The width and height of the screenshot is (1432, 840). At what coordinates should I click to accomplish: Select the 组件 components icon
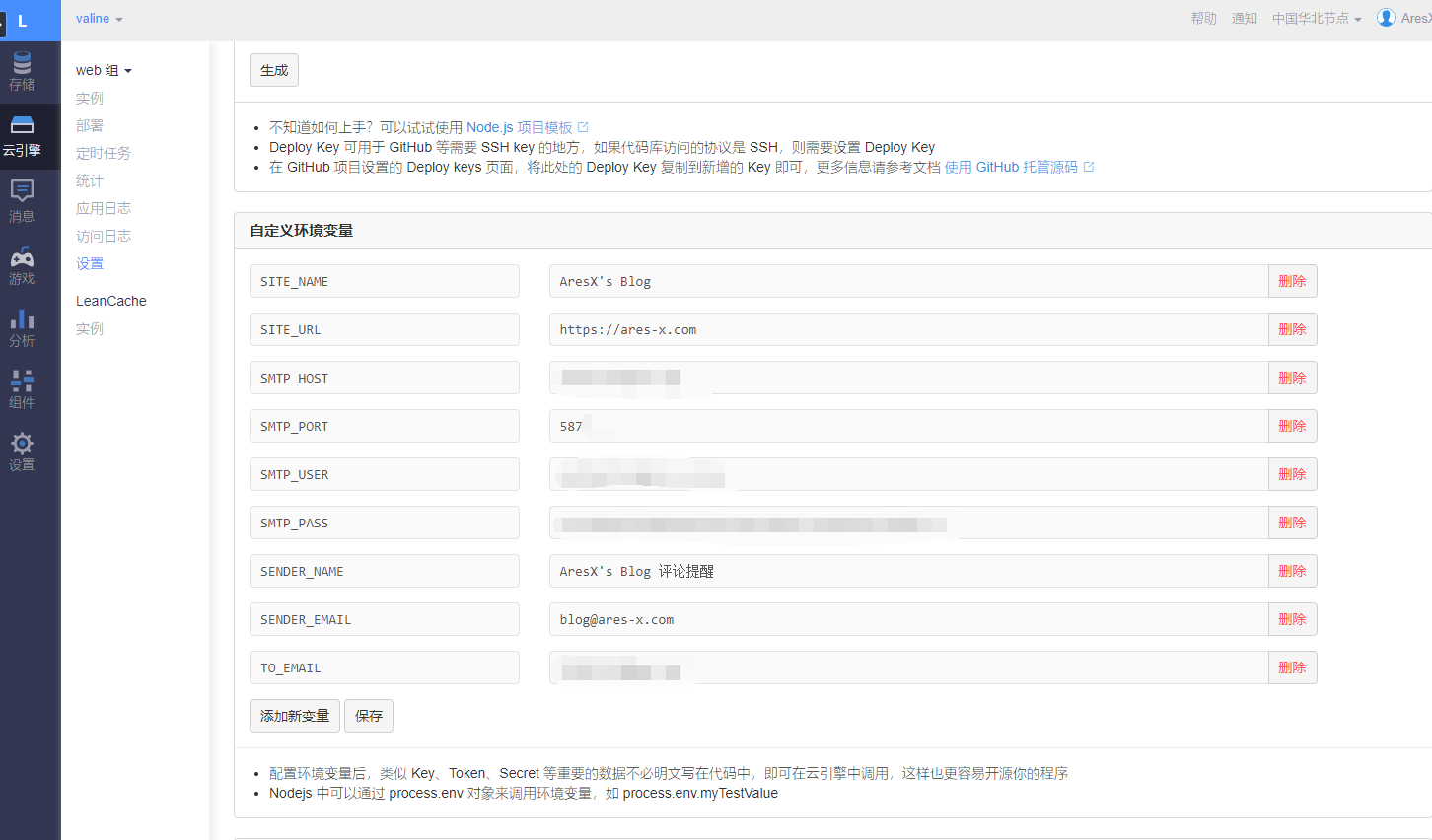point(22,381)
